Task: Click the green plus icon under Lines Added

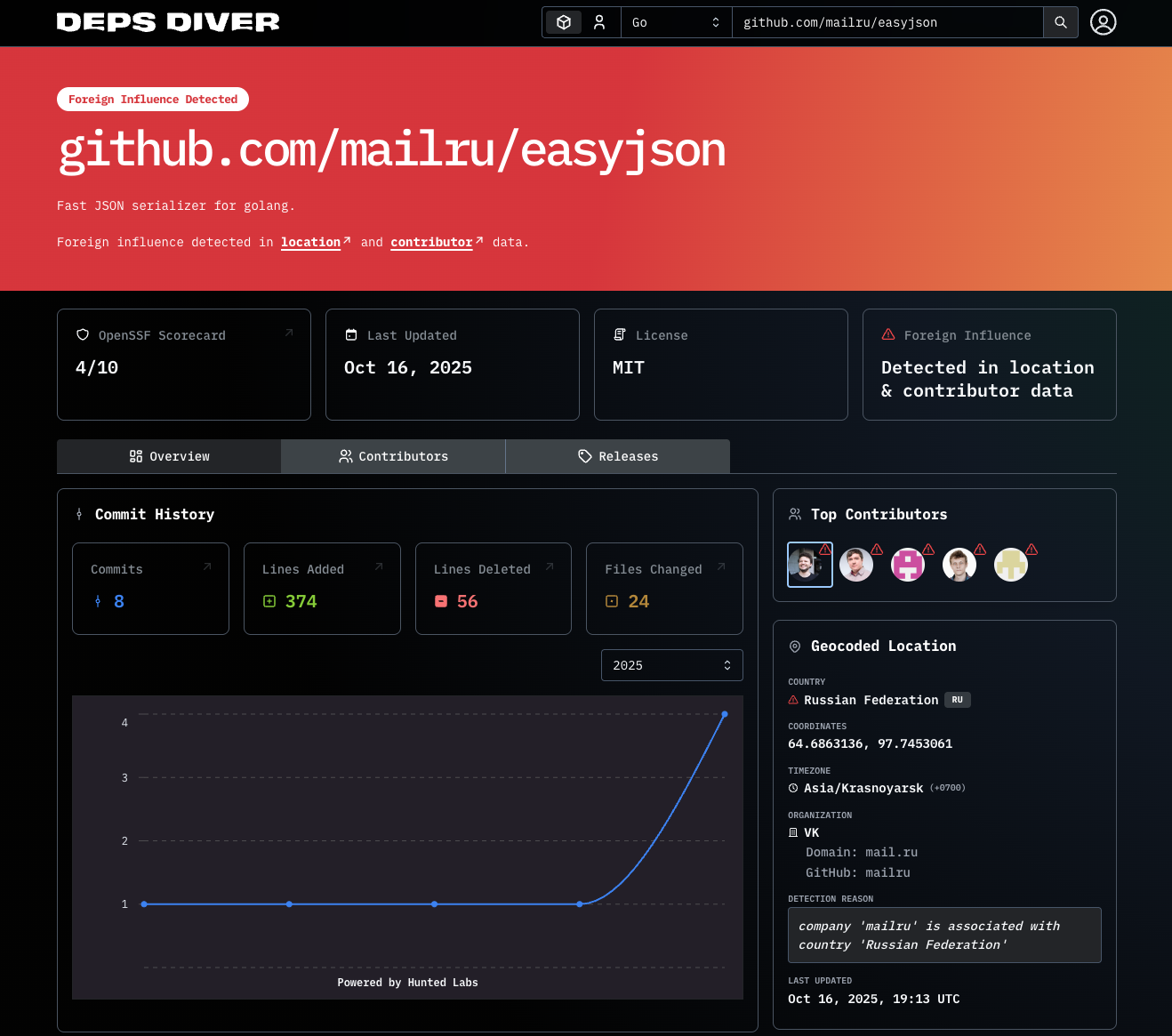Action: point(269,601)
